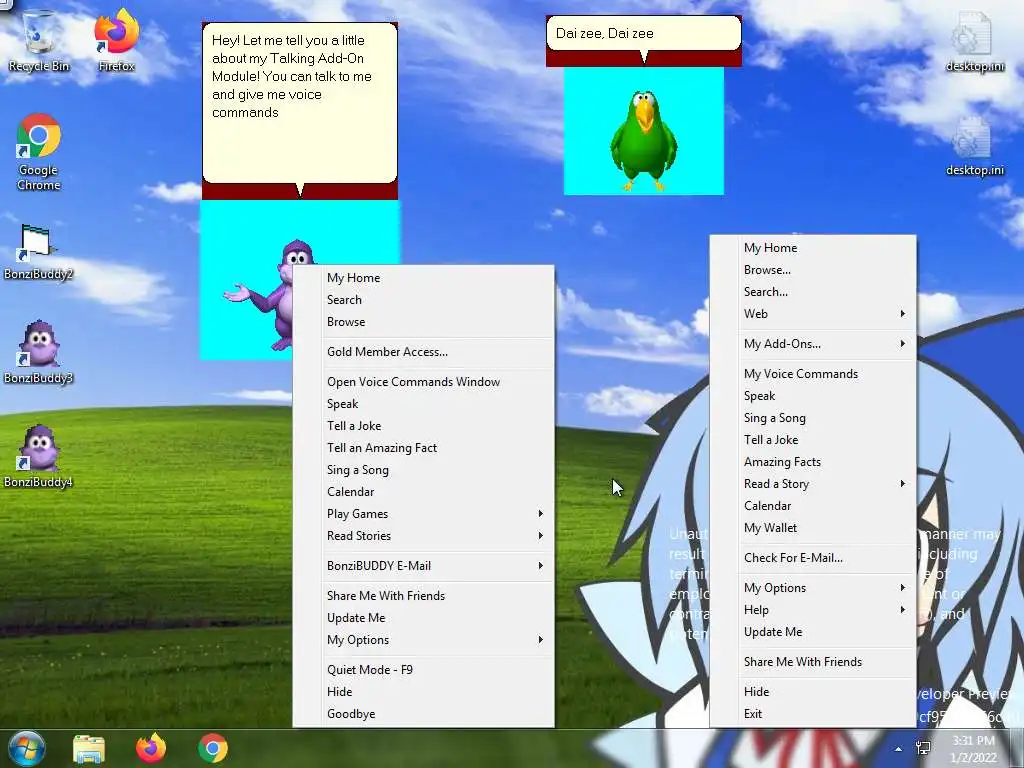Screen dimensions: 1024x768
Task: Click the 'Dai zee, Dai zee' speech bubble
Action: tap(644, 34)
